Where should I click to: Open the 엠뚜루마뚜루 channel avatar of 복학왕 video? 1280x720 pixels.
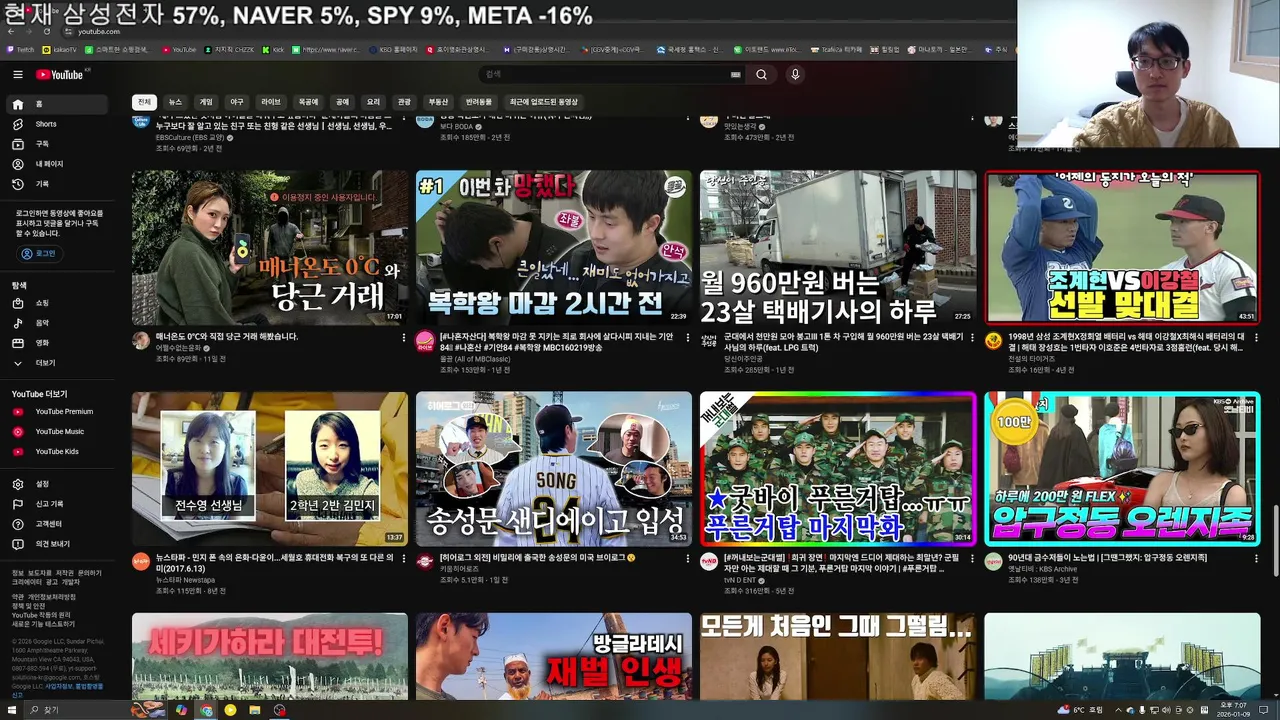425,341
